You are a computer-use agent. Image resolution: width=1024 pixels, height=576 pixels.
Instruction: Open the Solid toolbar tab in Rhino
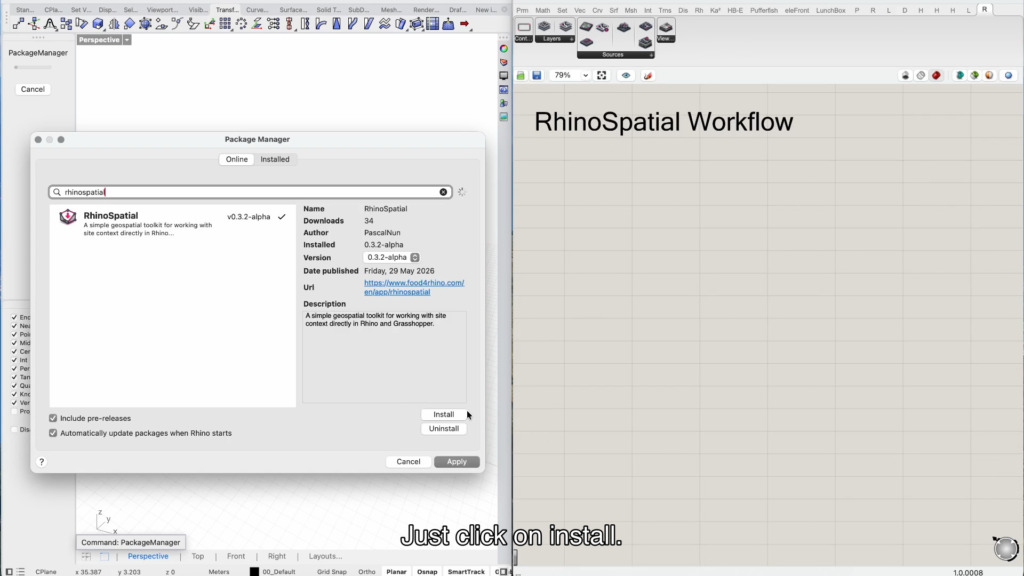[328, 10]
